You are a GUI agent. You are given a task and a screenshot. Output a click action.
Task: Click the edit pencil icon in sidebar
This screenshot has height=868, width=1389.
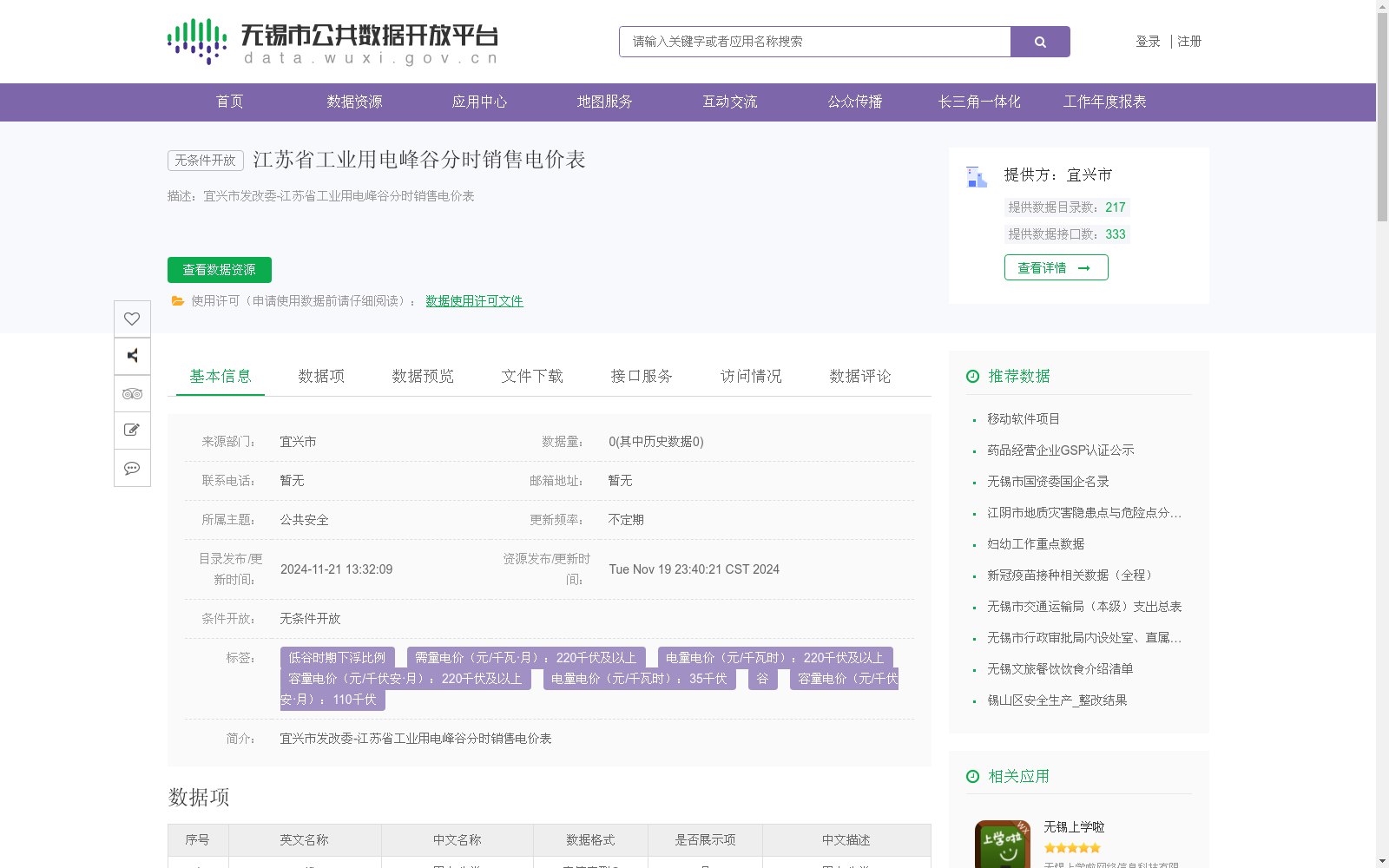point(132,431)
